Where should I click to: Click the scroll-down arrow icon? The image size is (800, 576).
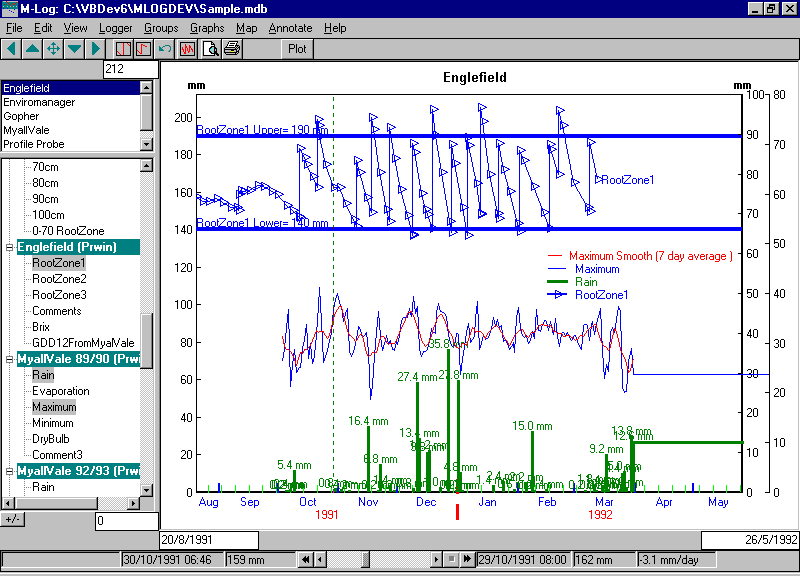click(72, 48)
